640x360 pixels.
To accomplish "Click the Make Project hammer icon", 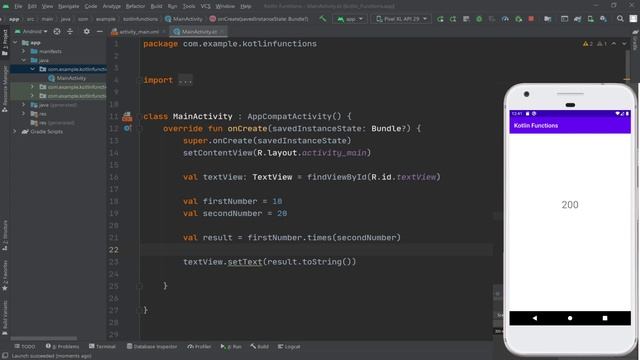I will tap(323, 19).
